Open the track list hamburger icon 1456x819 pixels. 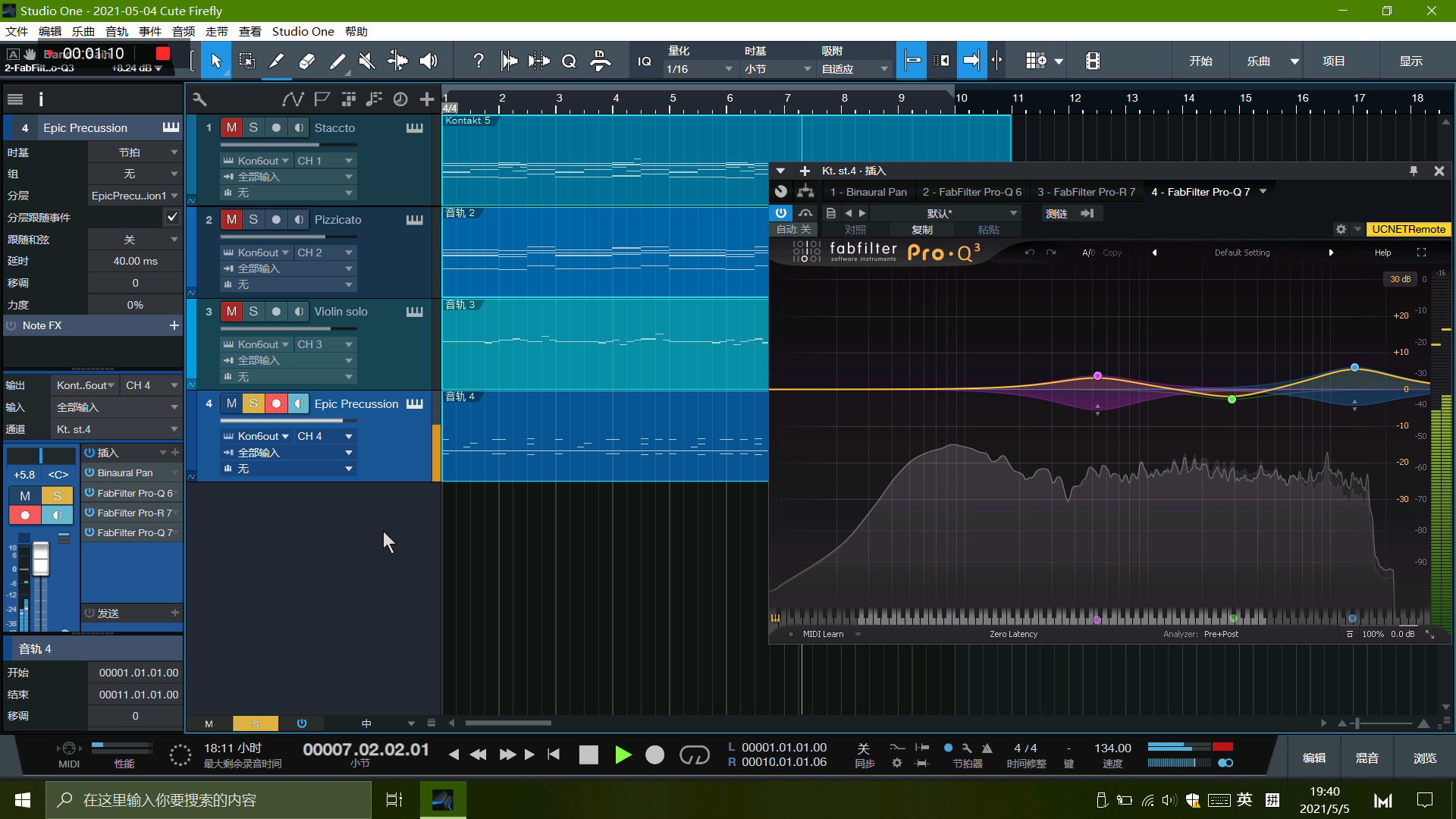coord(15,99)
